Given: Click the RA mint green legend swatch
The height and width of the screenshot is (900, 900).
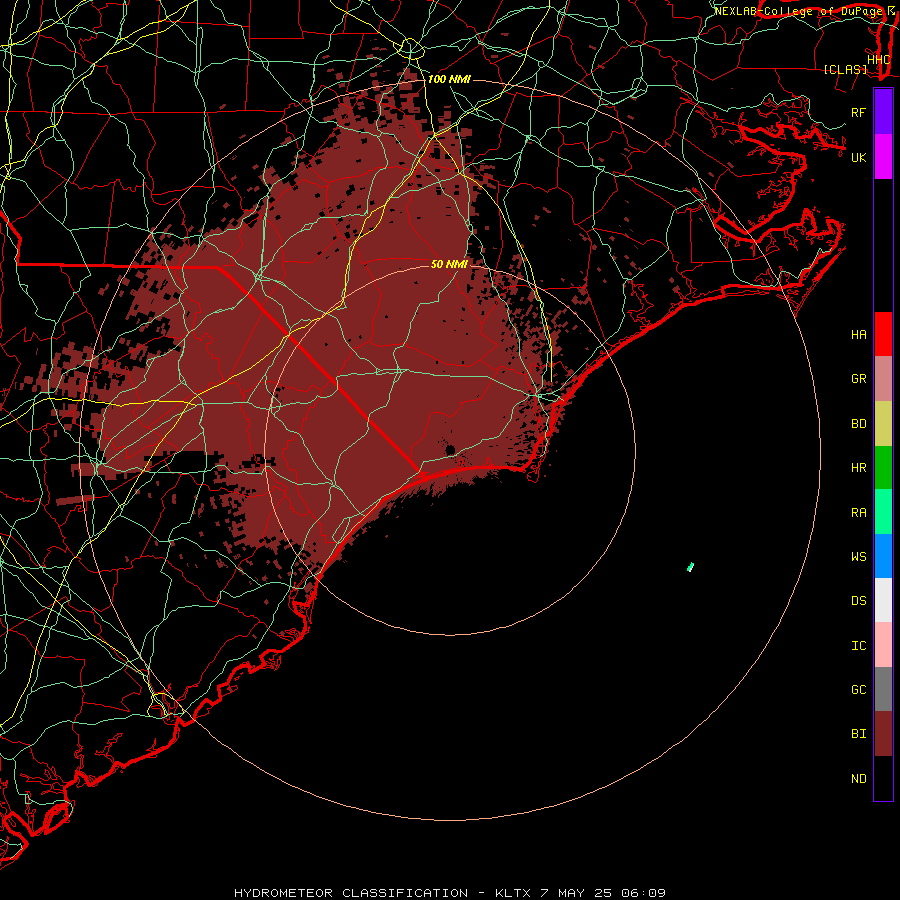Looking at the screenshot, I should 883,512.
